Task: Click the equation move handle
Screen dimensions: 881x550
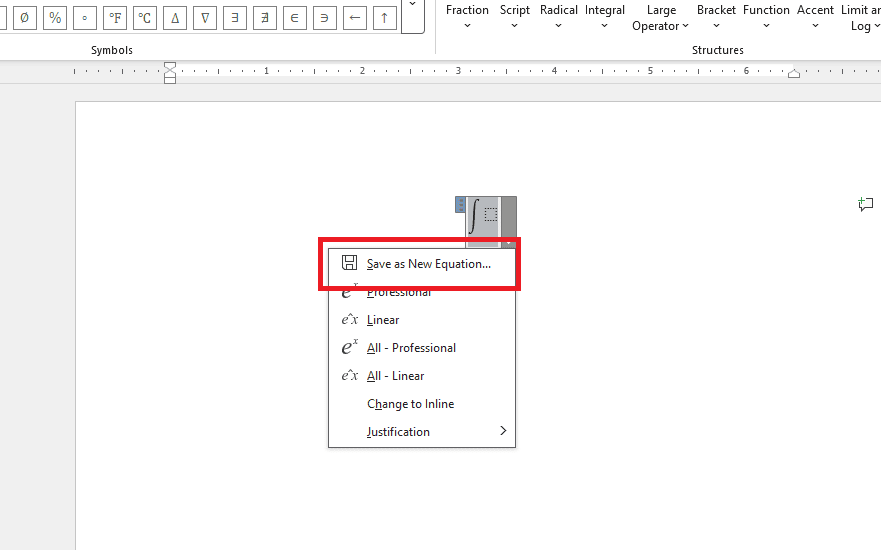Action: 460,204
